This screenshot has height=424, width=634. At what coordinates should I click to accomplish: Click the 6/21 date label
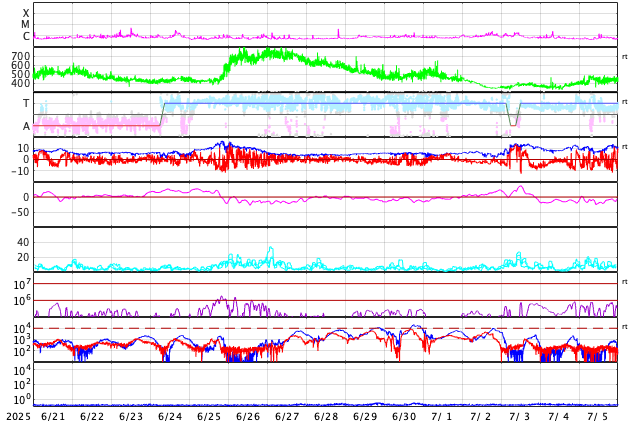[x=53, y=417]
